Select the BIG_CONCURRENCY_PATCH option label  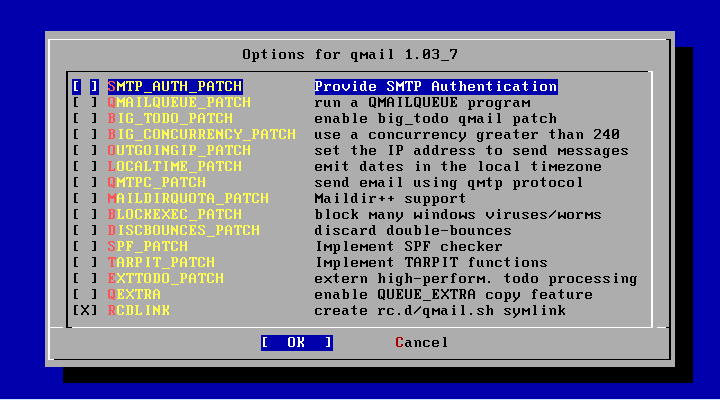(202, 135)
